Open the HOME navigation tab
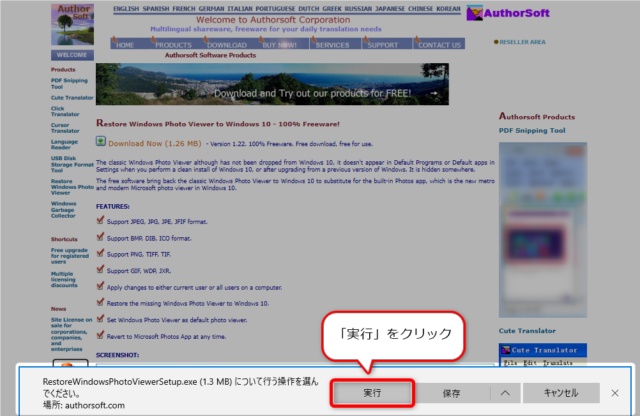Viewport: 640px width, 416px height. [124, 44]
